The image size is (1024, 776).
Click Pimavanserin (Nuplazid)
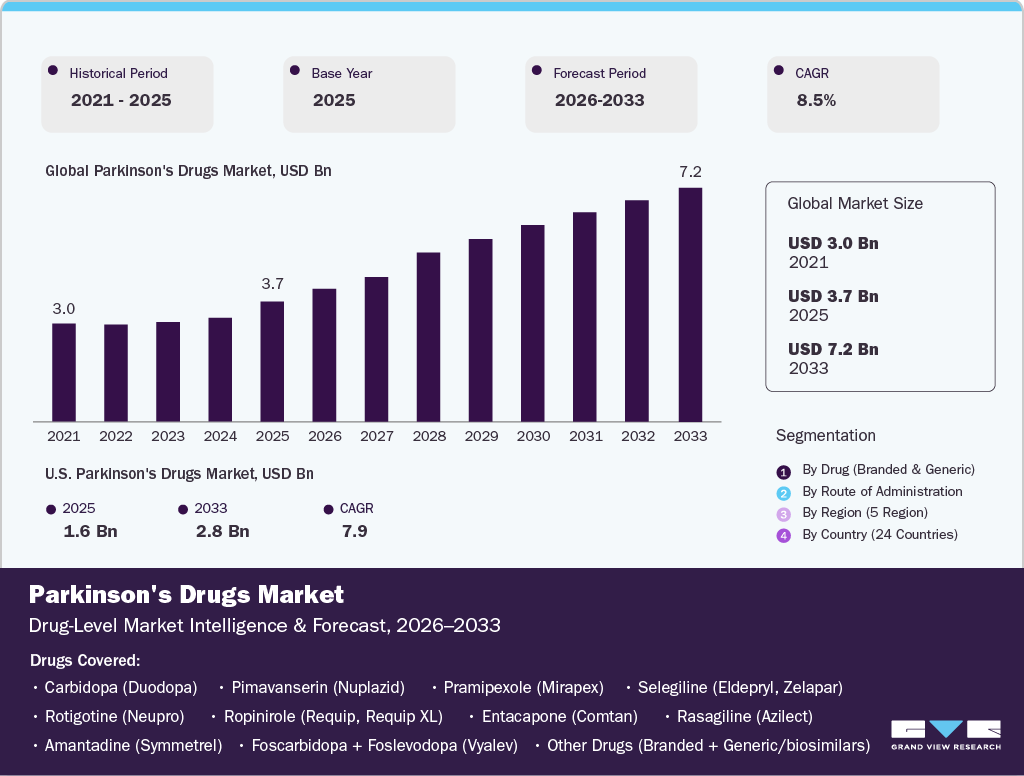[318, 688]
